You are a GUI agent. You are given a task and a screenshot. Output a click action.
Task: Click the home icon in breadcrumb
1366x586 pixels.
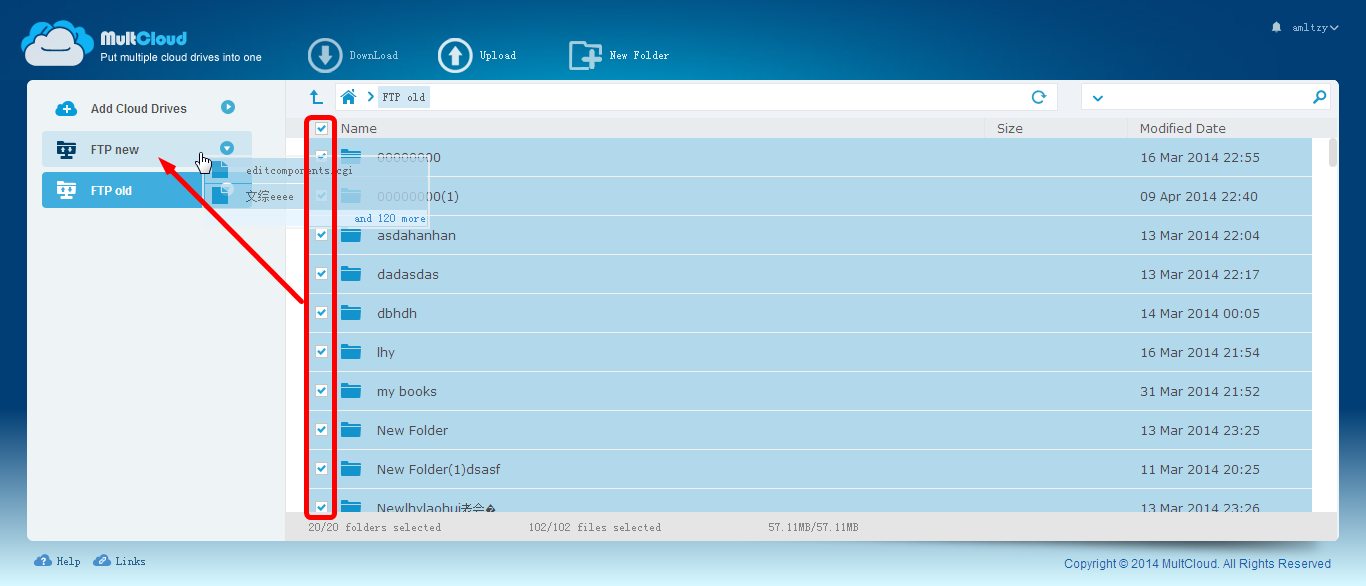click(x=348, y=97)
